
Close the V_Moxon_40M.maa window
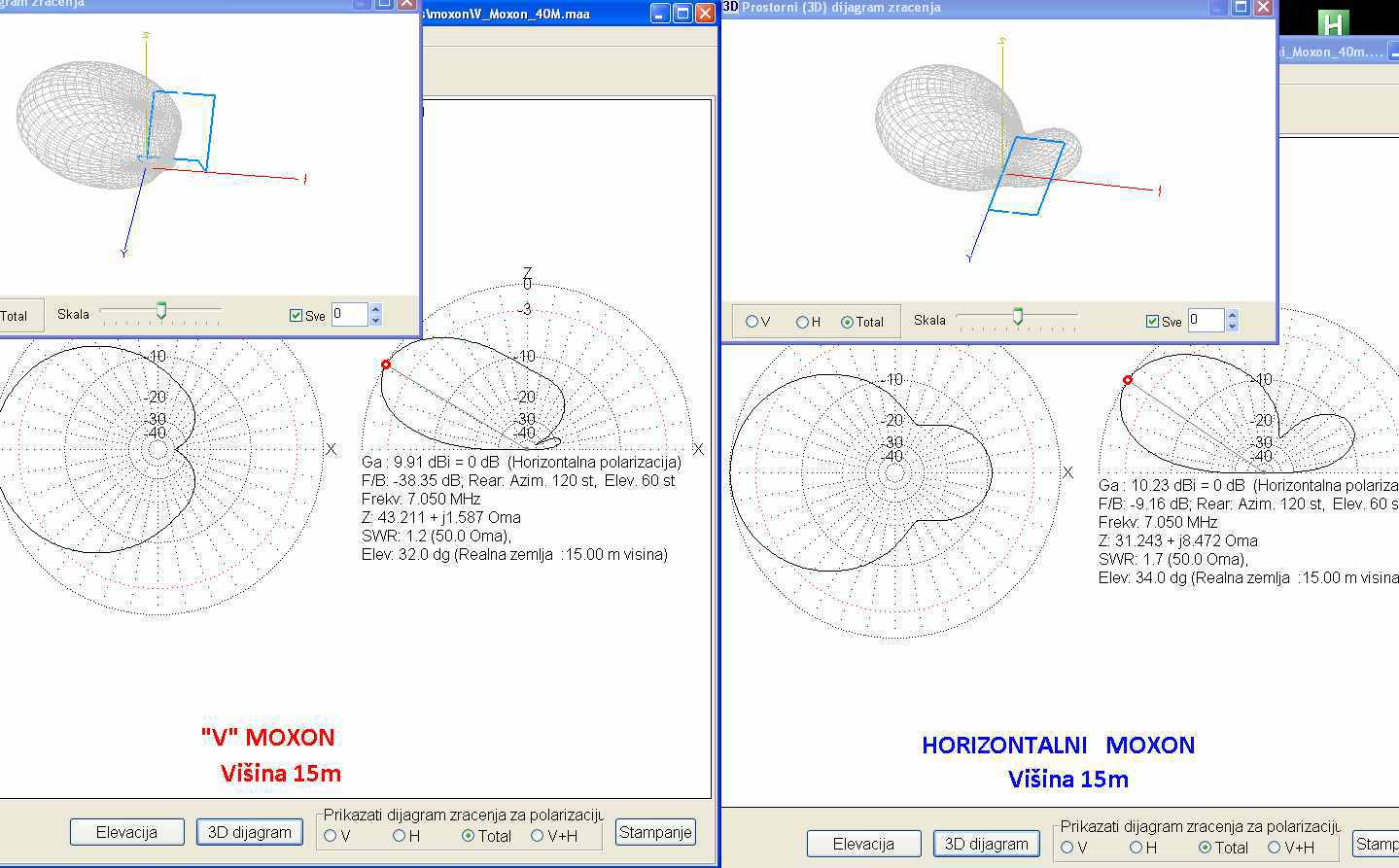click(x=705, y=13)
